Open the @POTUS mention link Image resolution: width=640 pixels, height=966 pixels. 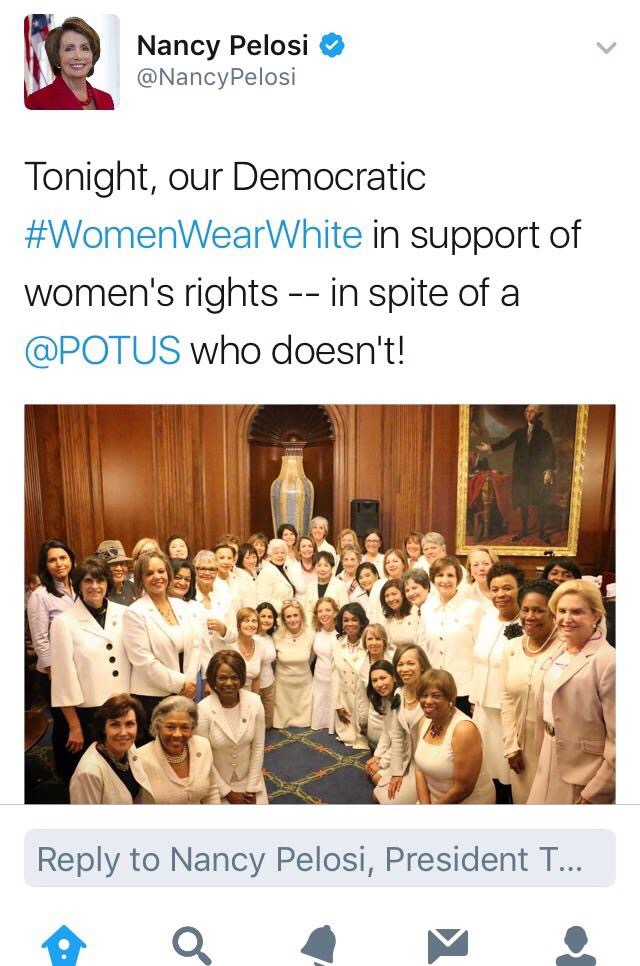click(103, 350)
